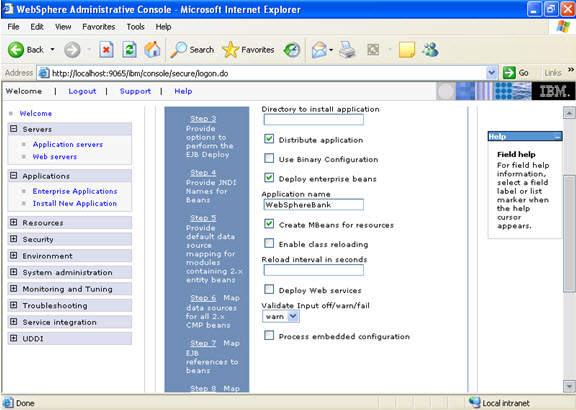This screenshot has height=410, width=576.
Task: Go to Step 4 JNDI names link
Action: tap(203, 172)
